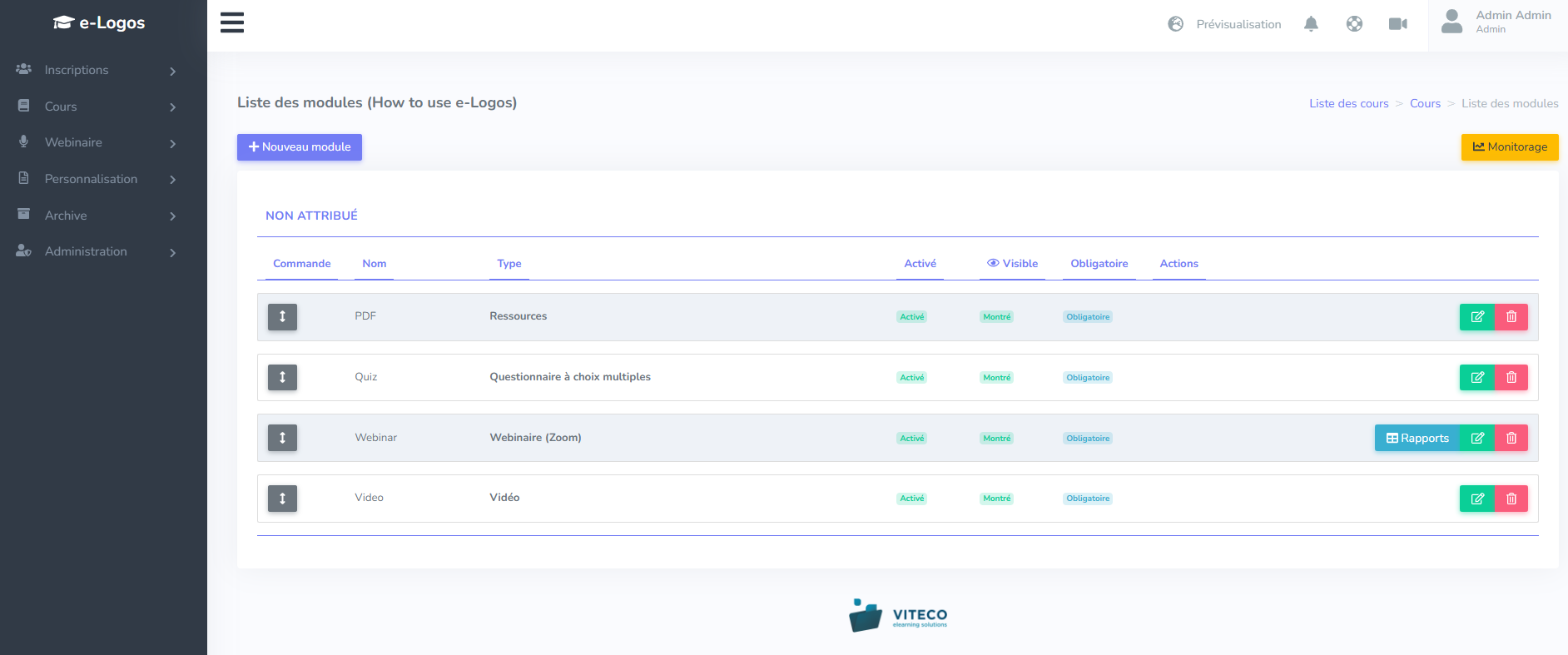Image resolution: width=1568 pixels, height=655 pixels.
Task: Go to Liste des cours breadcrumb link
Action: click(1348, 104)
